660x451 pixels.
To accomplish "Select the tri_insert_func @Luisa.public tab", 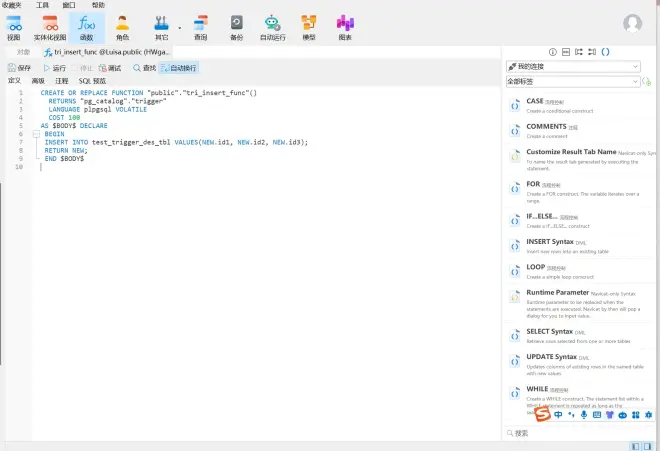I will click(107, 52).
